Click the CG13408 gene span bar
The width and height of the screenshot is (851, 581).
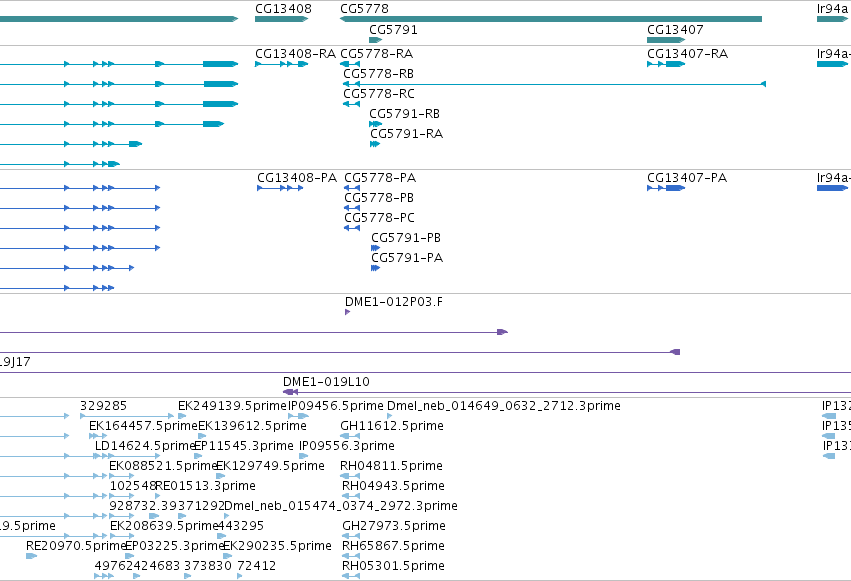click(x=282, y=19)
